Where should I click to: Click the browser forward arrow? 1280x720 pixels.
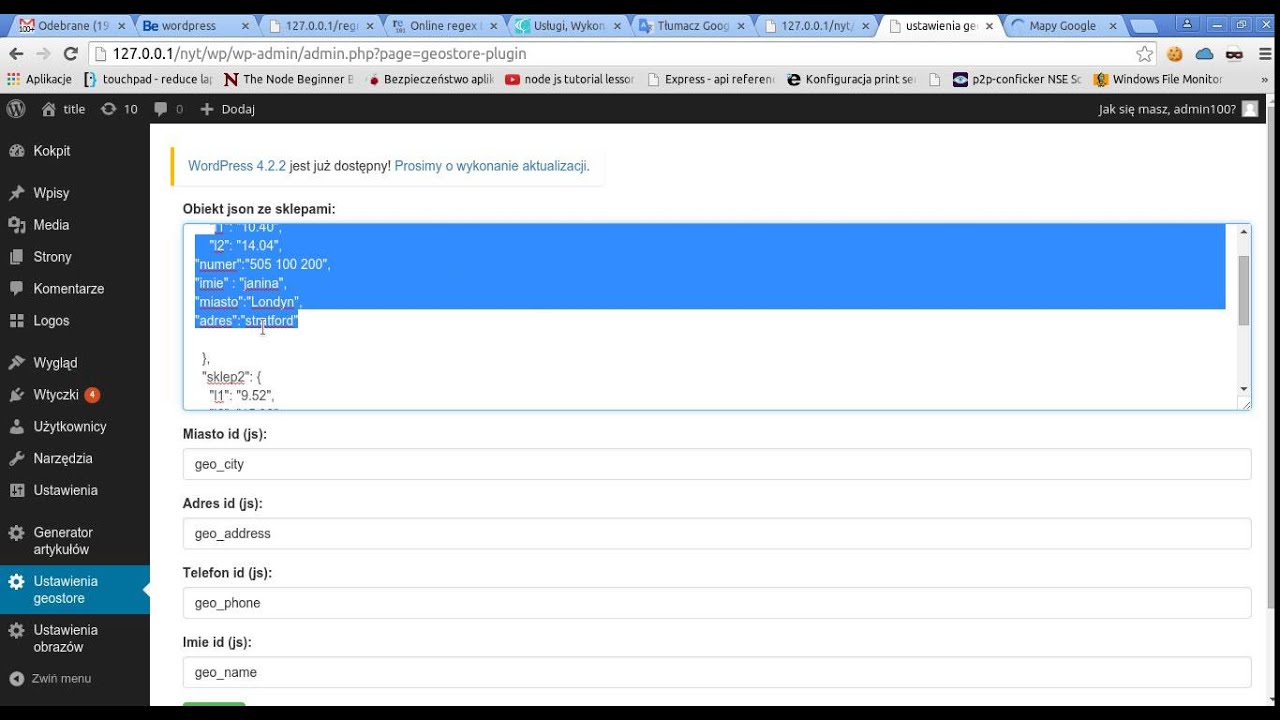click(x=43, y=54)
